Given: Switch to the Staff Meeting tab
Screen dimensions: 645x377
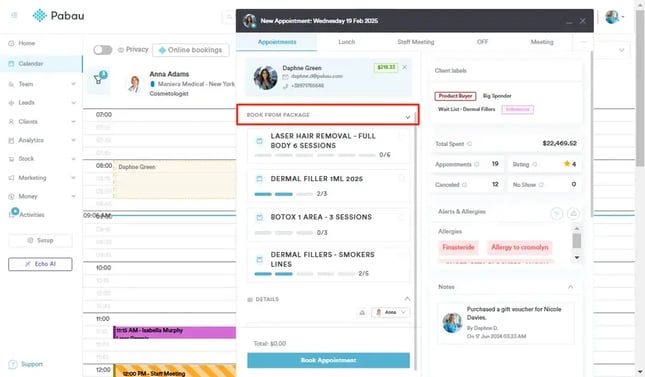Looking at the screenshot, I should click(415, 42).
